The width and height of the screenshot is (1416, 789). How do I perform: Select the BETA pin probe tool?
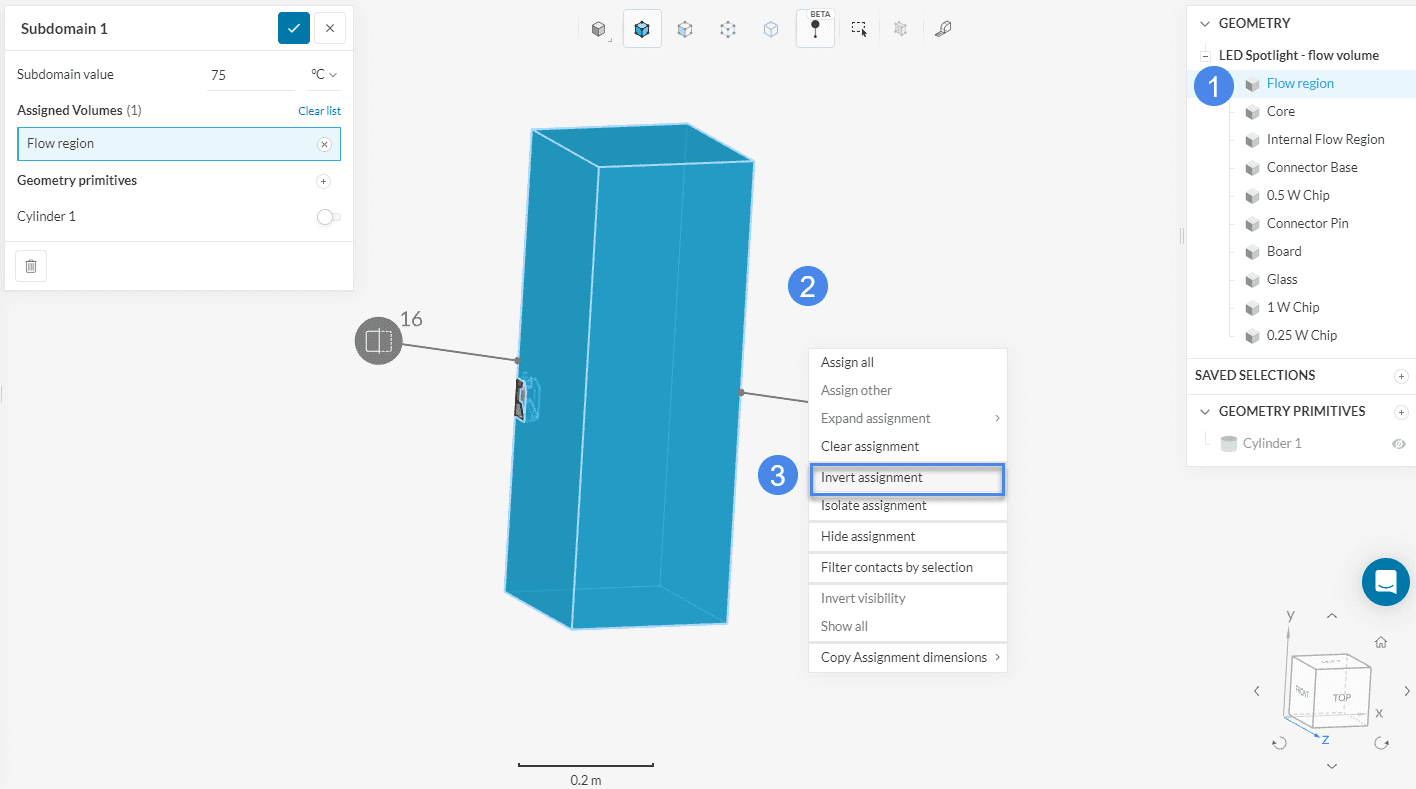click(x=815, y=29)
